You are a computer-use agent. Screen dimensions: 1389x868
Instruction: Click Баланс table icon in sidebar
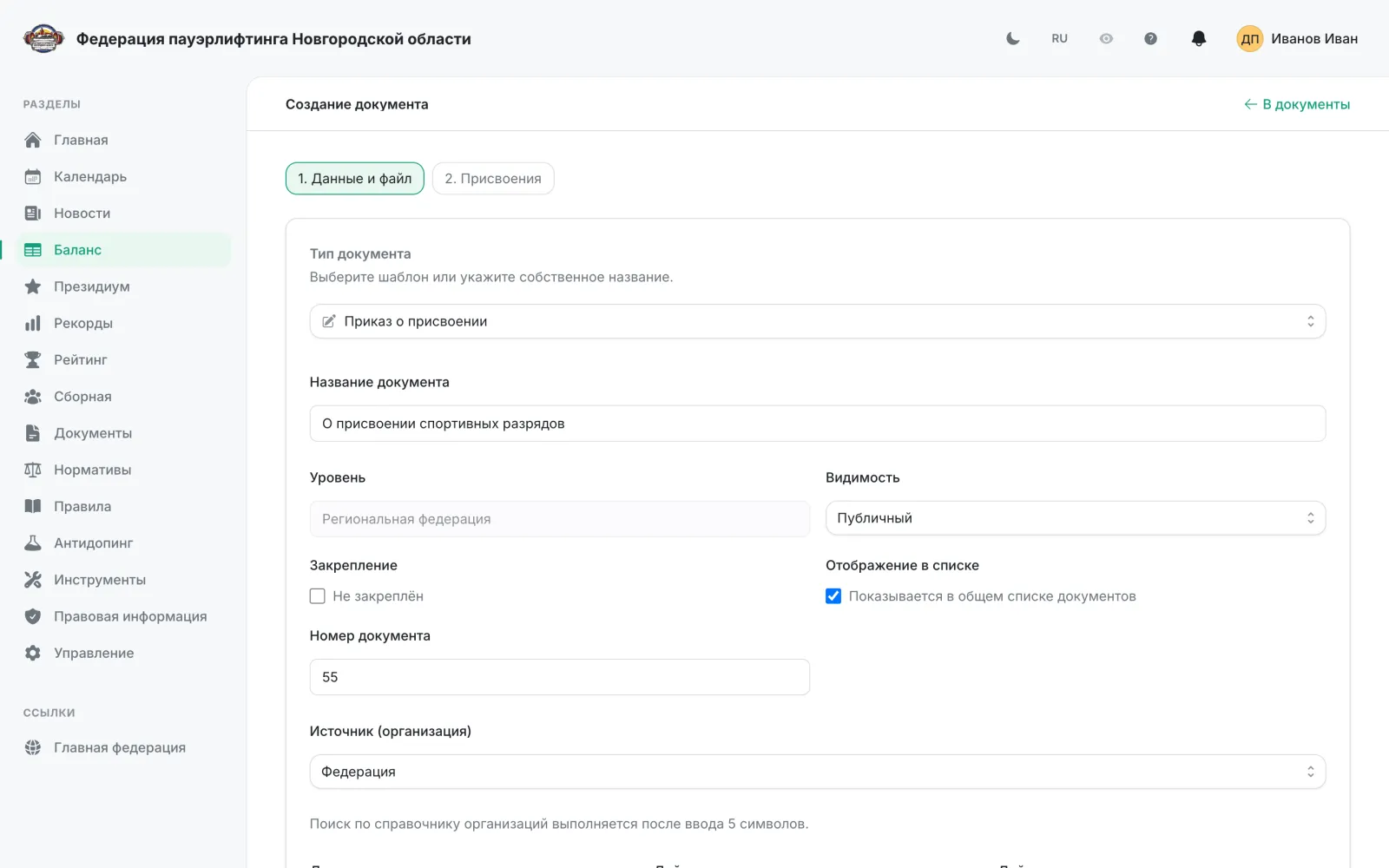(33, 250)
